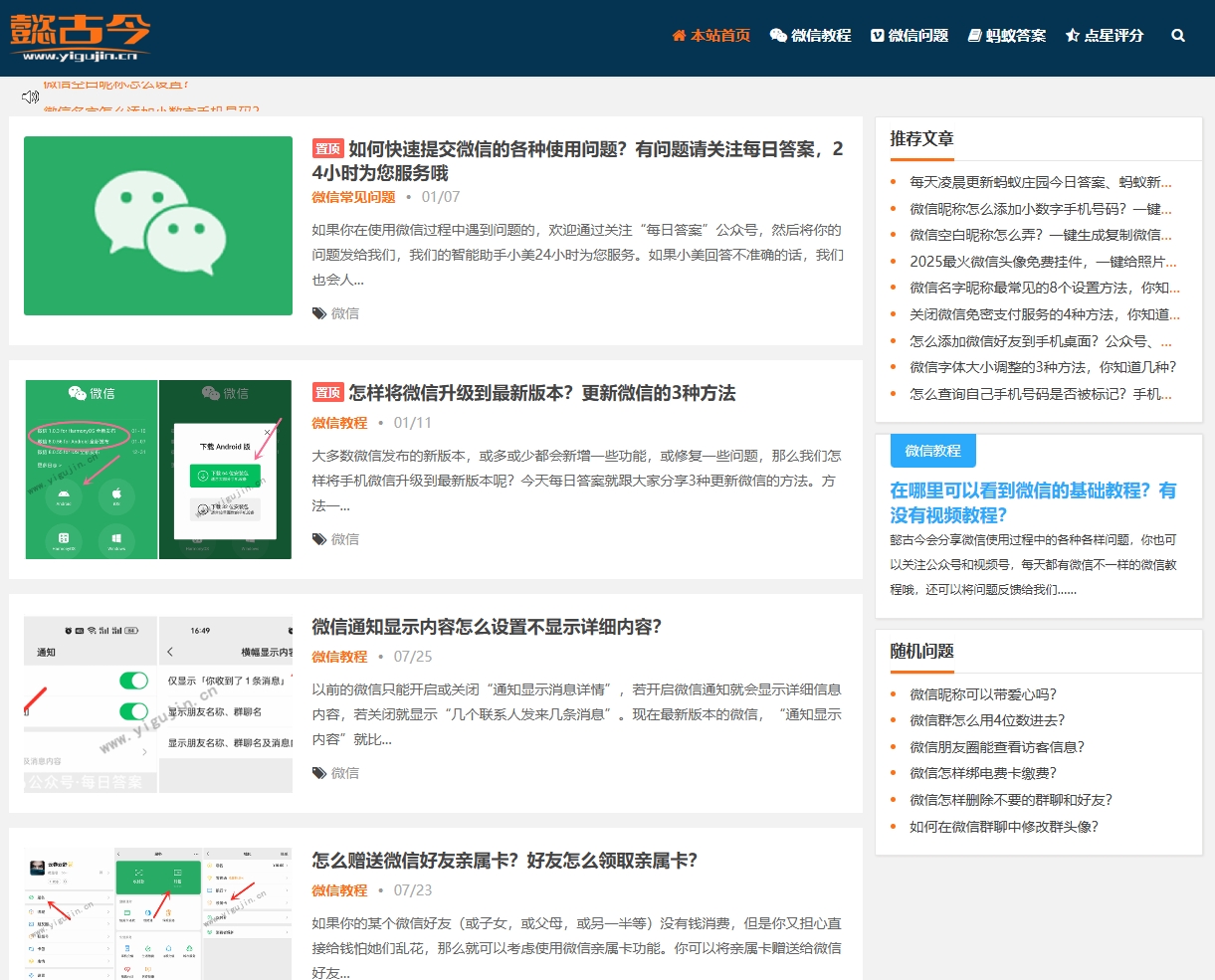Click the chat bubble icon beside 微信教程 in navbar
Image resolution: width=1215 pixels, height=980 pixels.
pos(778,36)
